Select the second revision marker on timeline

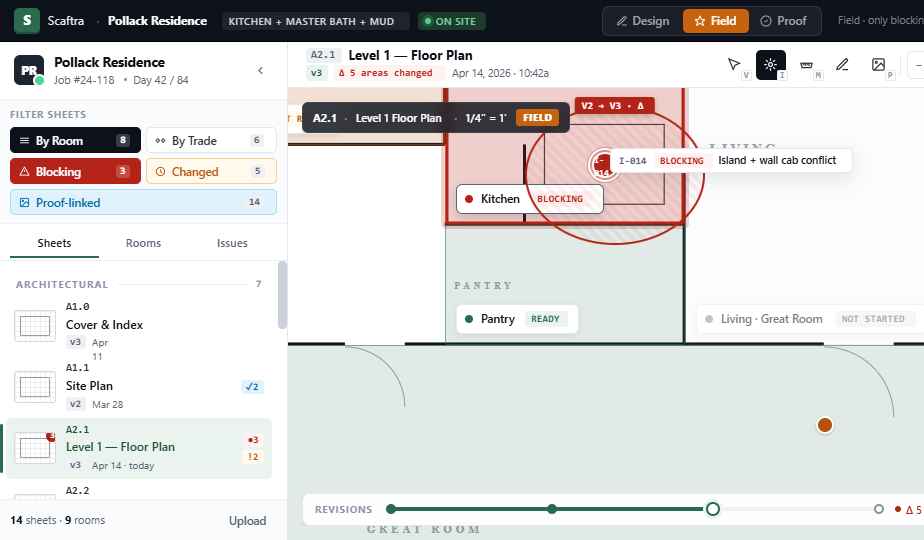click(552, 509)
